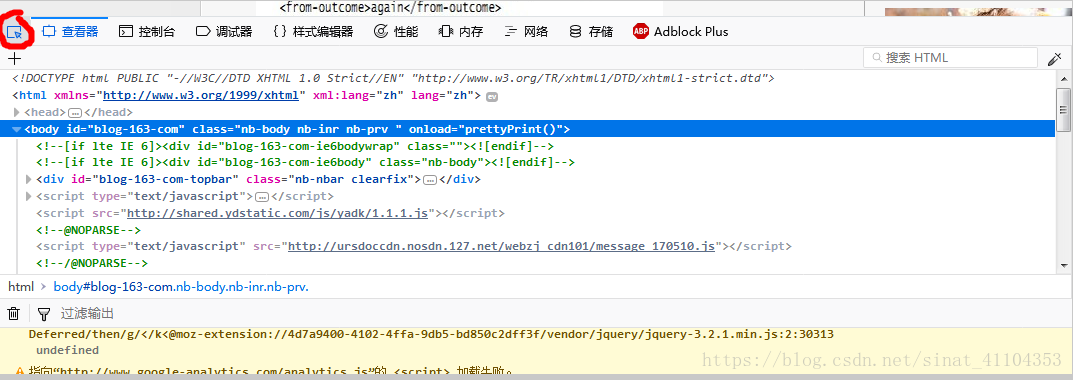The image size is (1073, 380).
Task: Open the Adblock Plus panel
Action: [680, 31]
